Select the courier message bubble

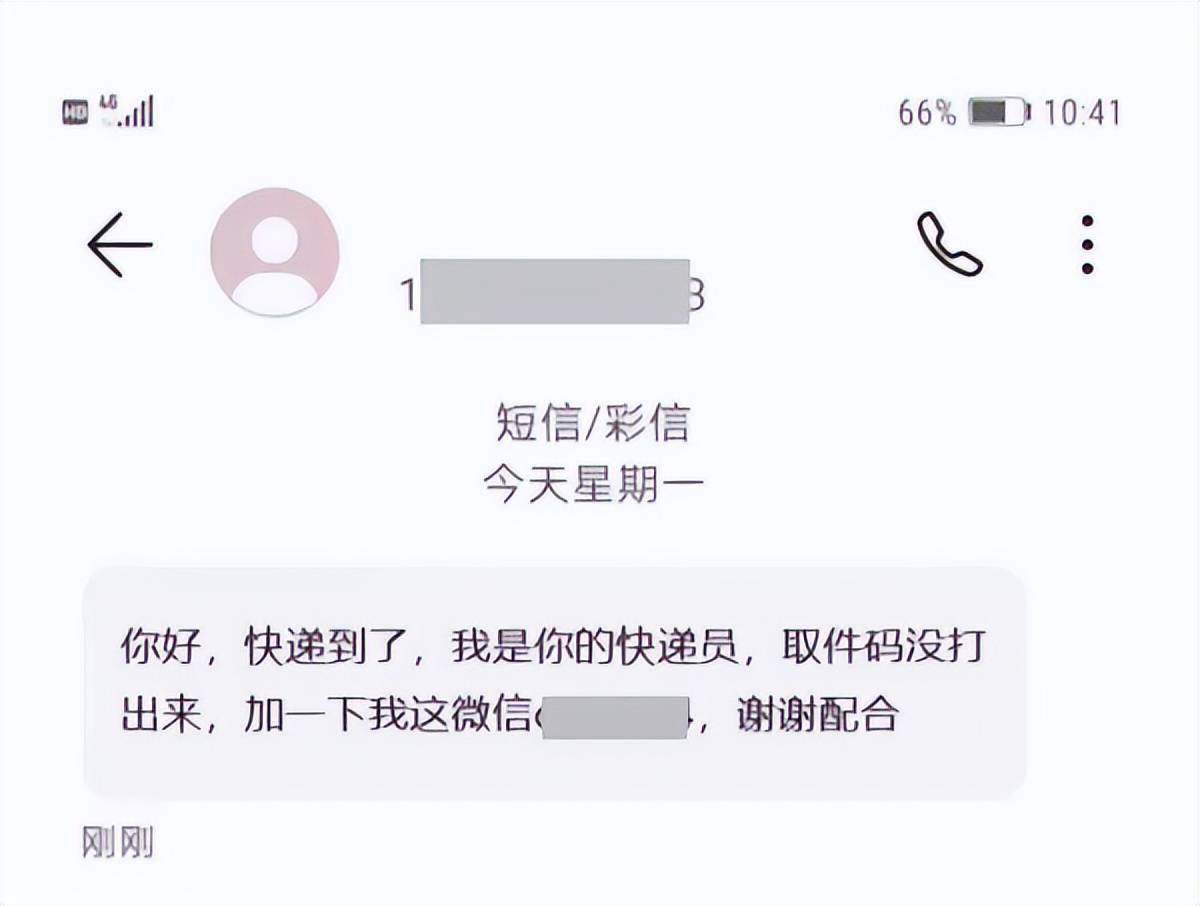click(555, 683)
